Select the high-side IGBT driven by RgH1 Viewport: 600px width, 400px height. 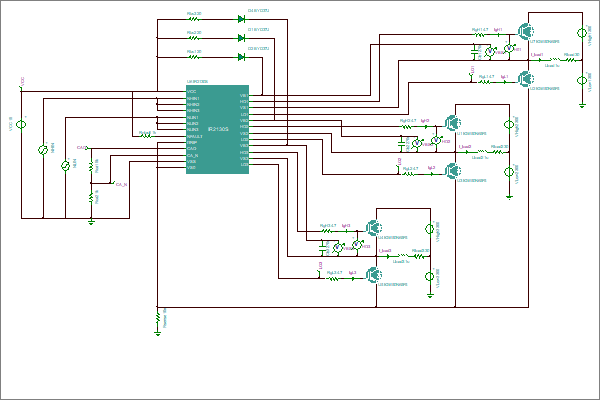(x=526, y=31)
